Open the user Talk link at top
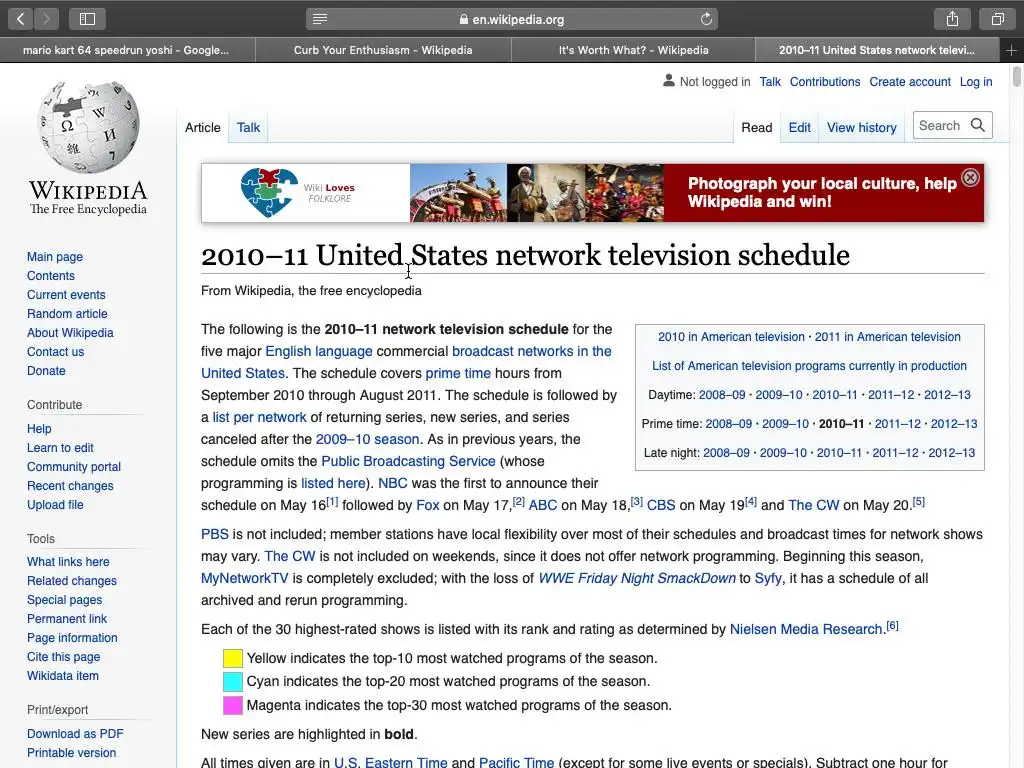Image resolution: width=1024 pixels, height=768 pixels. [770, 82]
